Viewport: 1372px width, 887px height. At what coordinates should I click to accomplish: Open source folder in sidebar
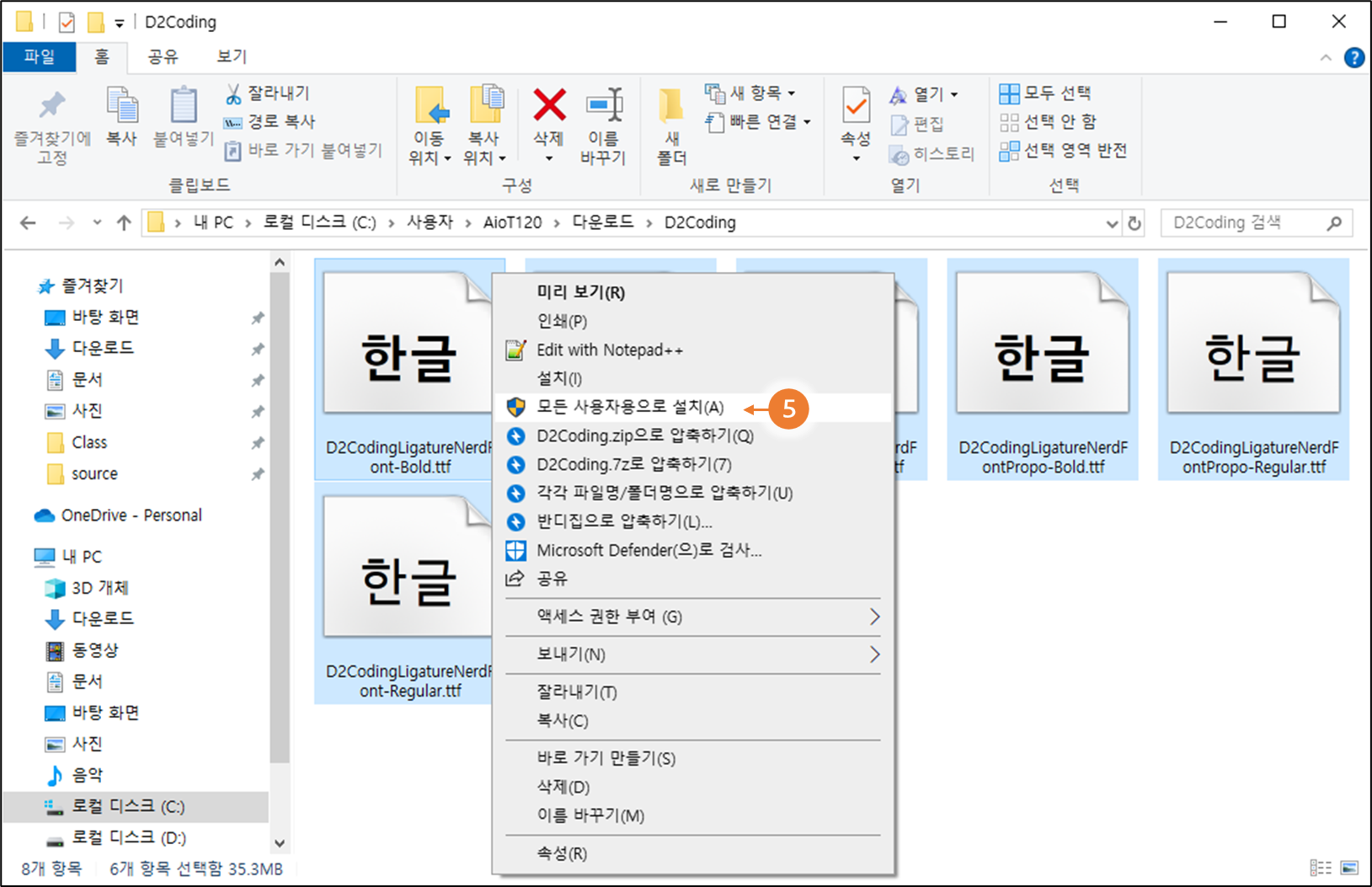tap(82, 473)
